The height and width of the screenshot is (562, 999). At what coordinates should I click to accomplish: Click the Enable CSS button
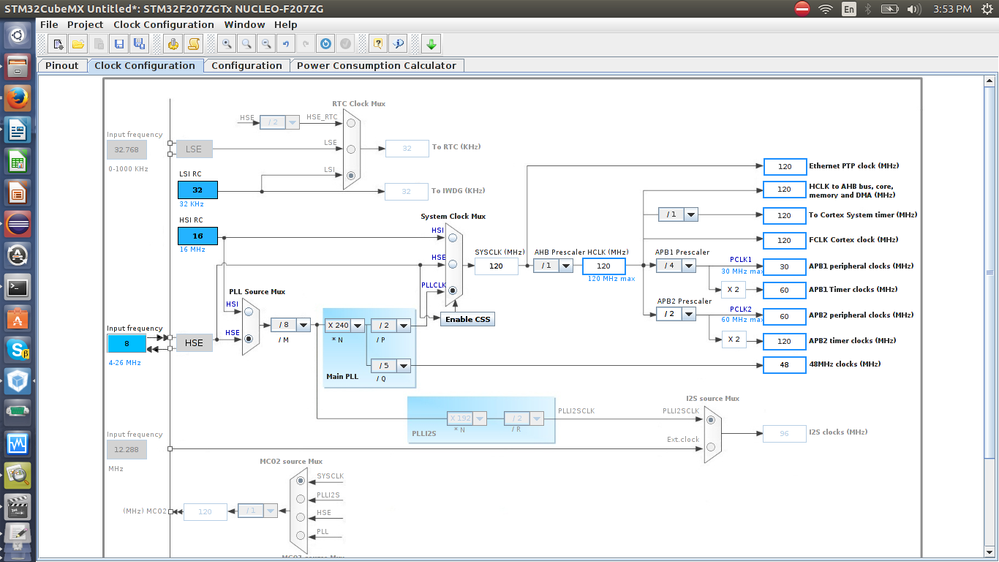click(x=468, y=319)
